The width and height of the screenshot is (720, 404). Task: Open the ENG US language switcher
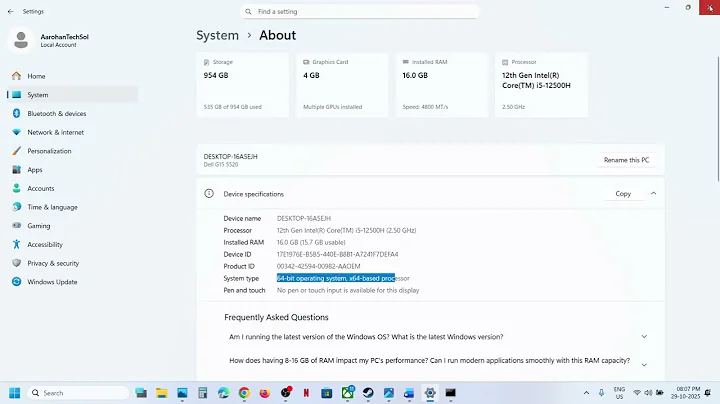[619, 393]
